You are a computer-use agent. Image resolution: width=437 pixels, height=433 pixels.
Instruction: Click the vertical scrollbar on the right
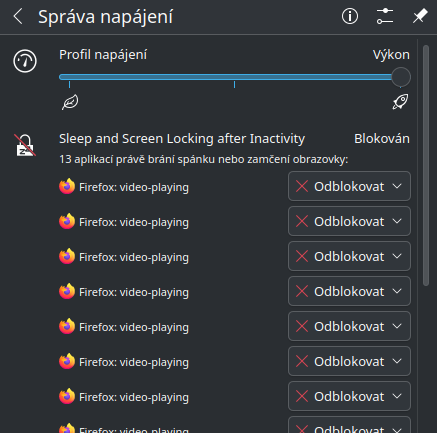[426, 165]
